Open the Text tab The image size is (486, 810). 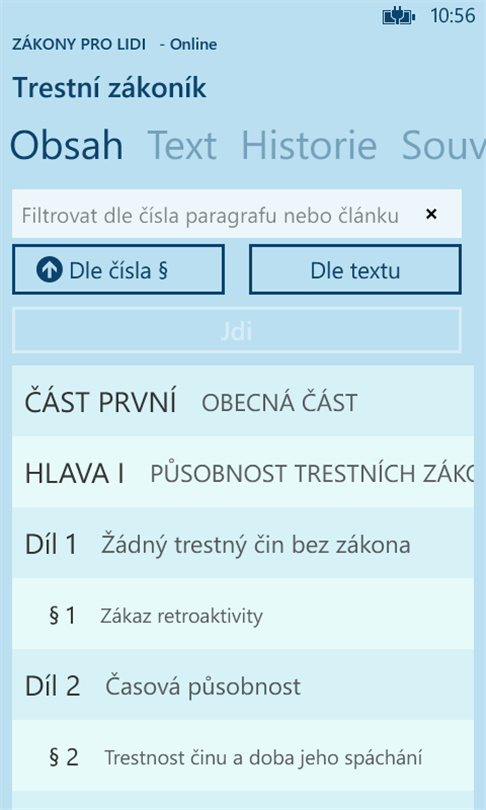tap(182, 146)
